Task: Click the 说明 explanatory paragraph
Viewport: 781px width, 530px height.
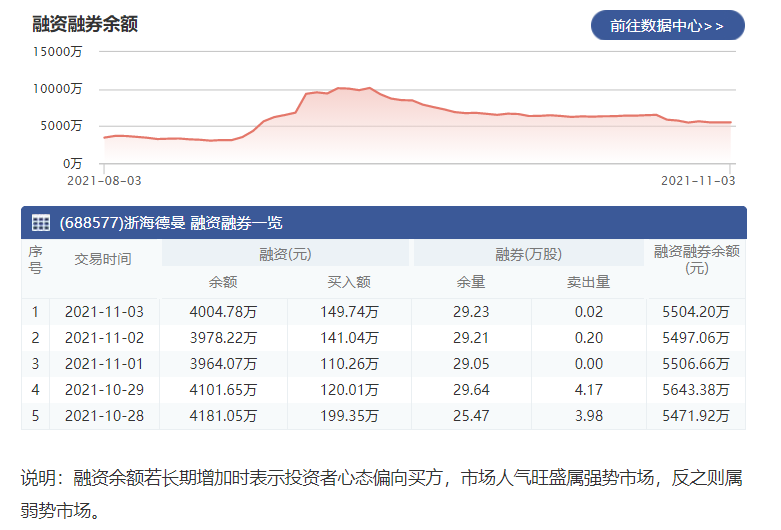Action: [381, 494]
